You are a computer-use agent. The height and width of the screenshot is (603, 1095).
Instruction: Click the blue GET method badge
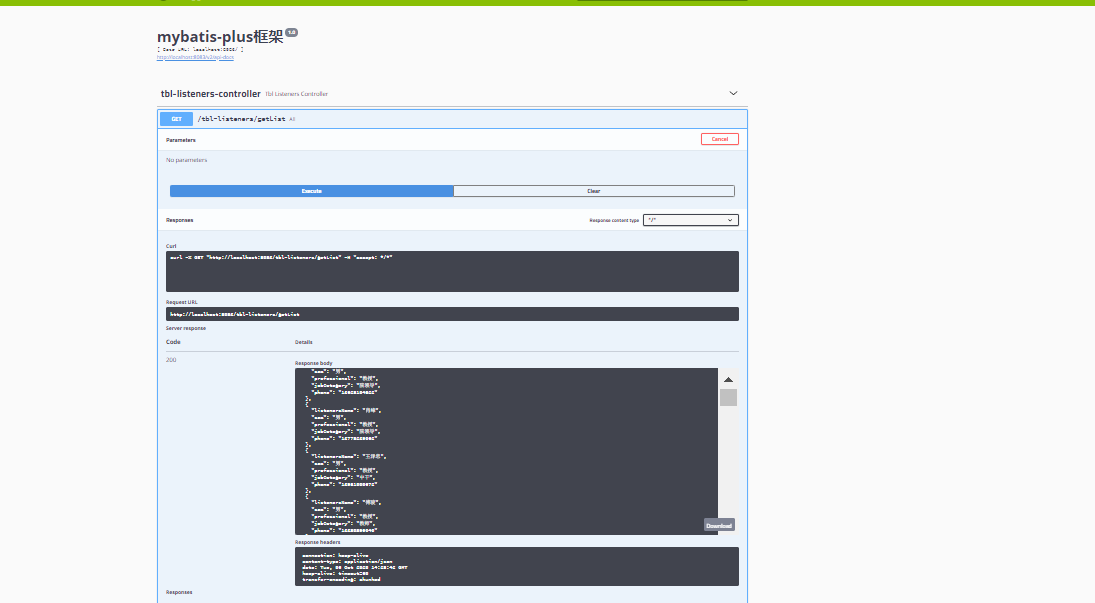[177, 119]
